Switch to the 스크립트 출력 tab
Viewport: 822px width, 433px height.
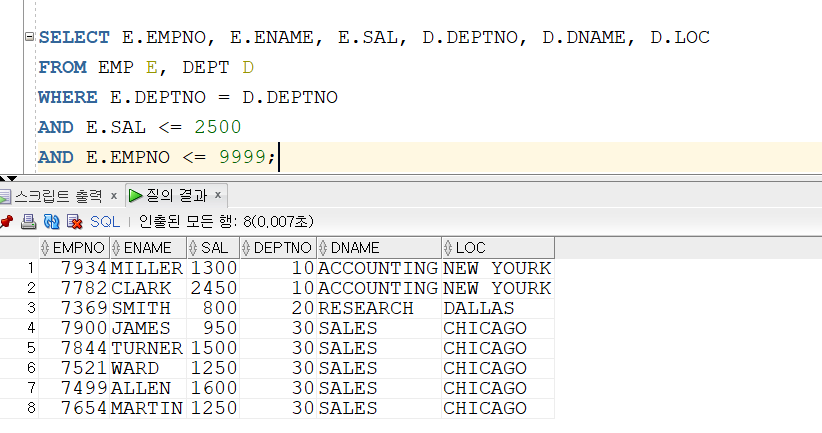(59, 196)
